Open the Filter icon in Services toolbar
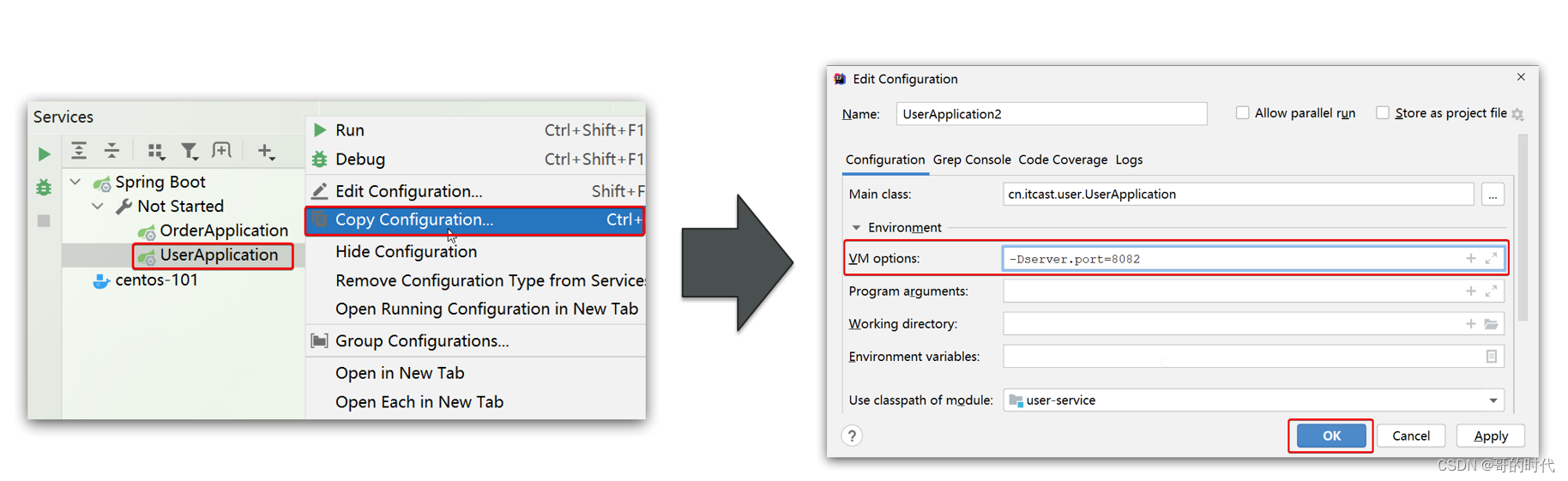Screen dimensions: 1568x481 189,152
